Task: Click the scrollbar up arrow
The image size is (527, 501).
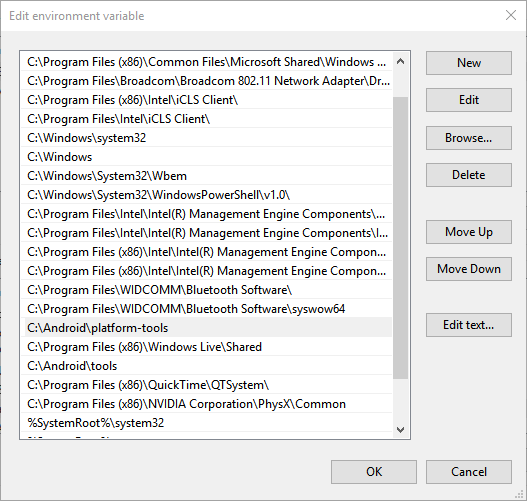Action: (400, 61)
